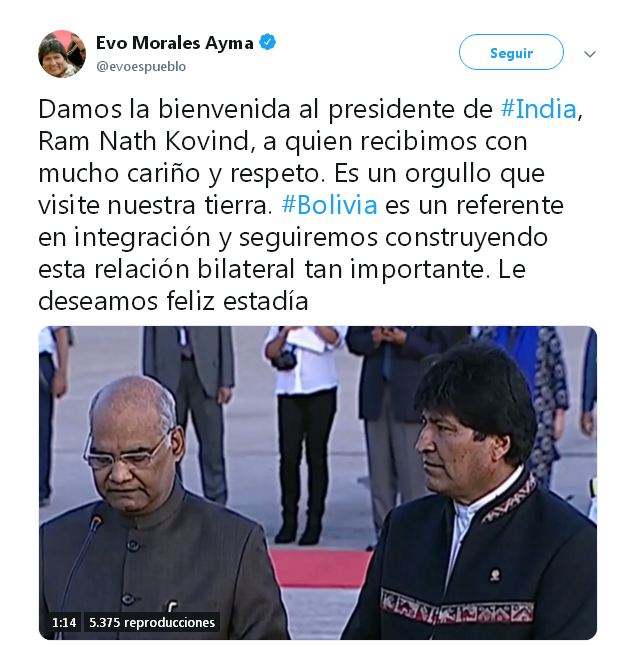Click the red carpet in the video frame
Screen dimensions: 636x647
click(x=322, y=568)
